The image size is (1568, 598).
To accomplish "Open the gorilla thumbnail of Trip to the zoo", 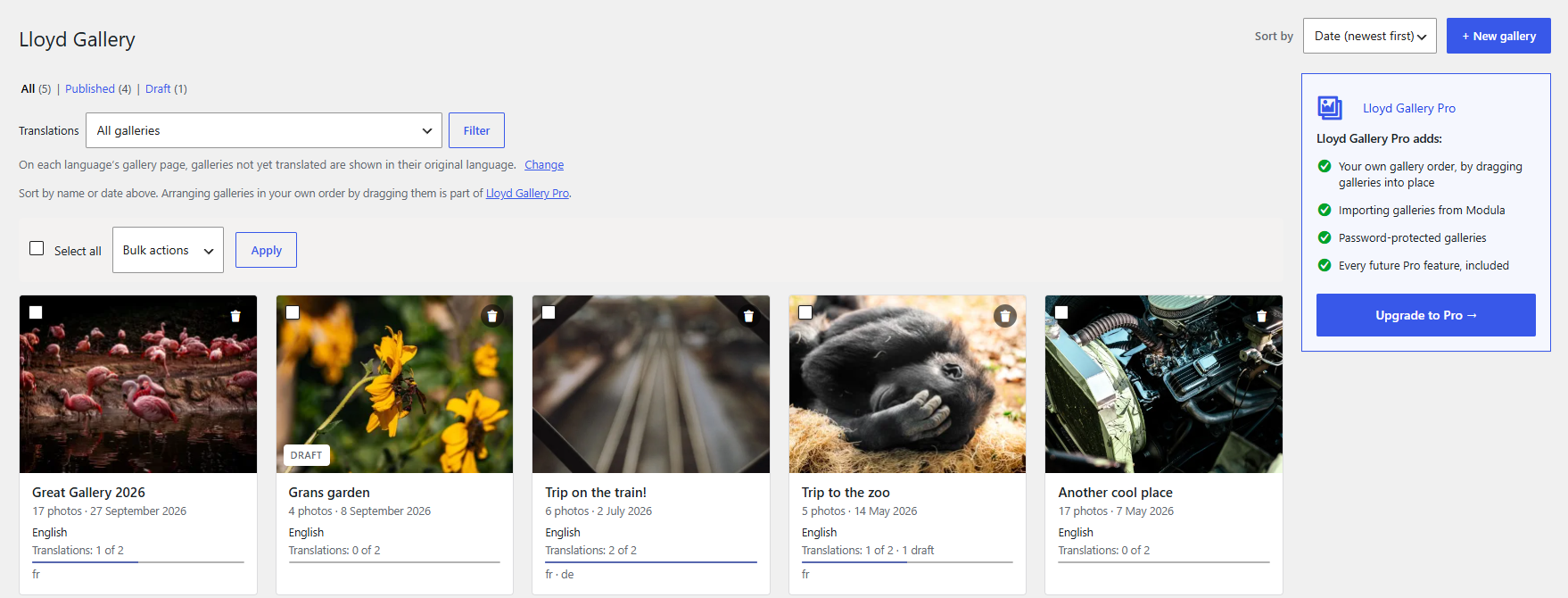I will (x=908, y=385).
